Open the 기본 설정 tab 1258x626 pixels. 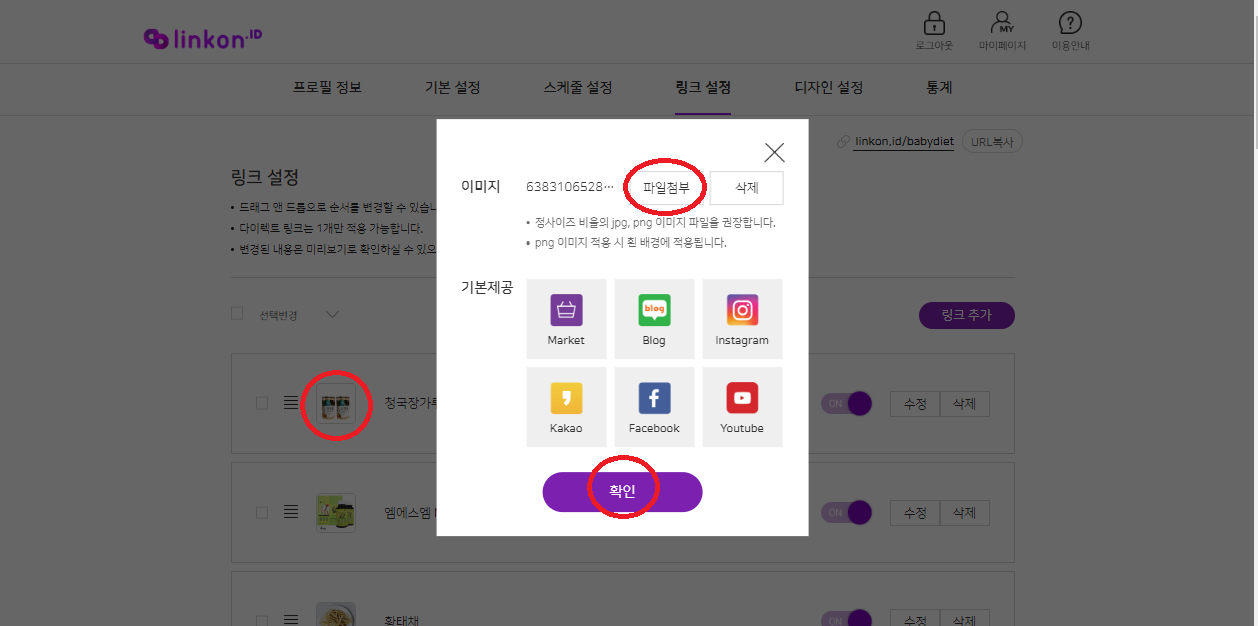coord(452,88)
